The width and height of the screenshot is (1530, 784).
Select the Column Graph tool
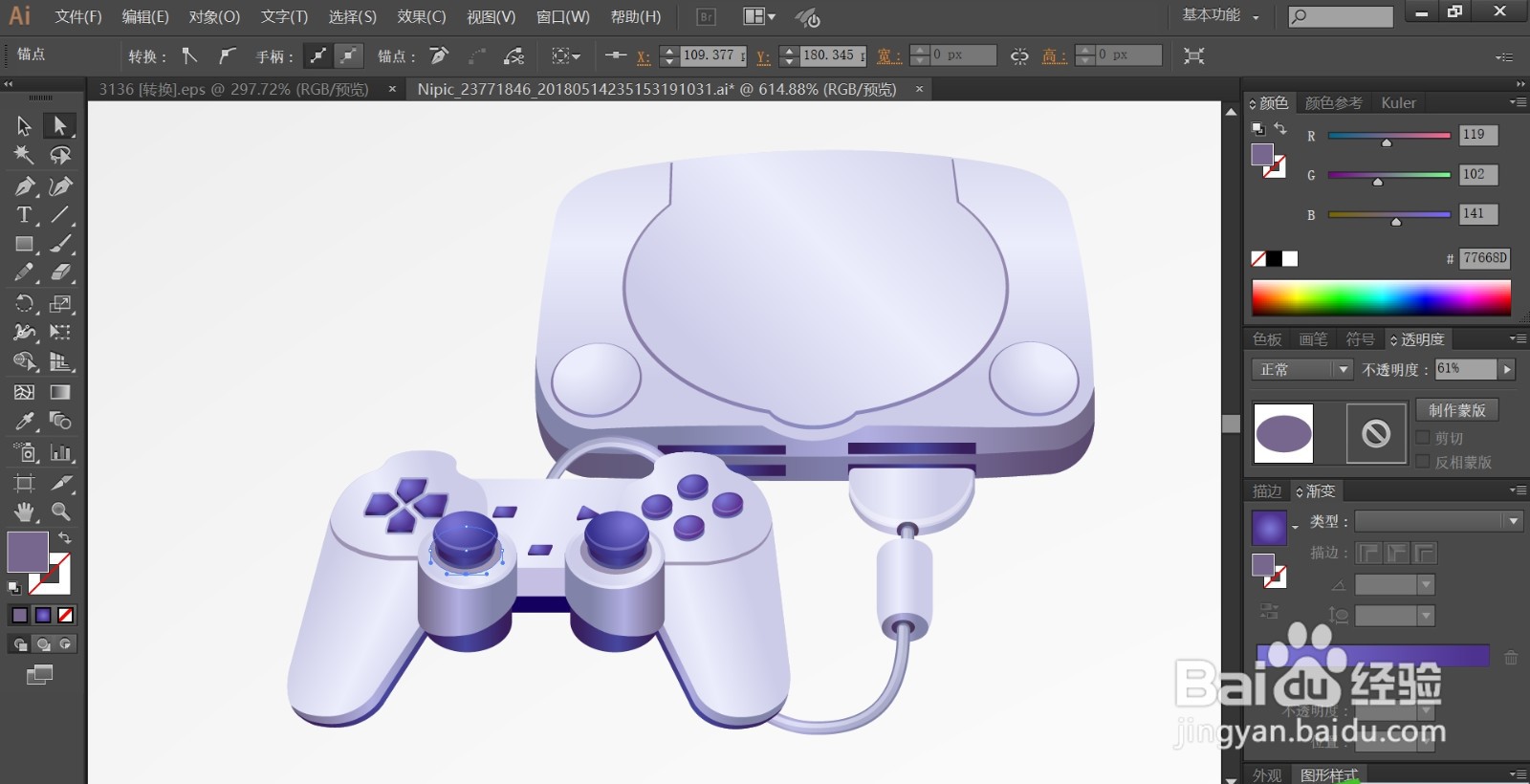pos(59,452)
